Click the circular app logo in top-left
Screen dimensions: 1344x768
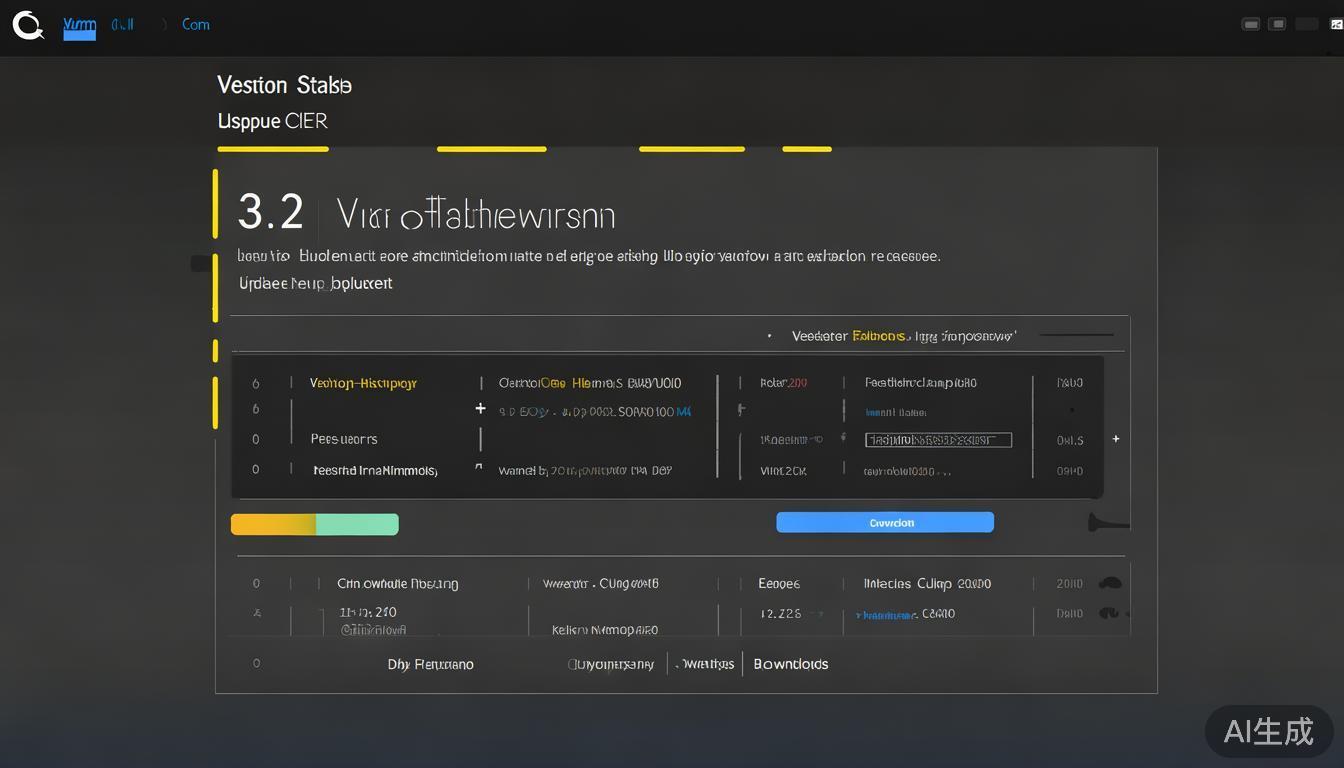[28, 25]
